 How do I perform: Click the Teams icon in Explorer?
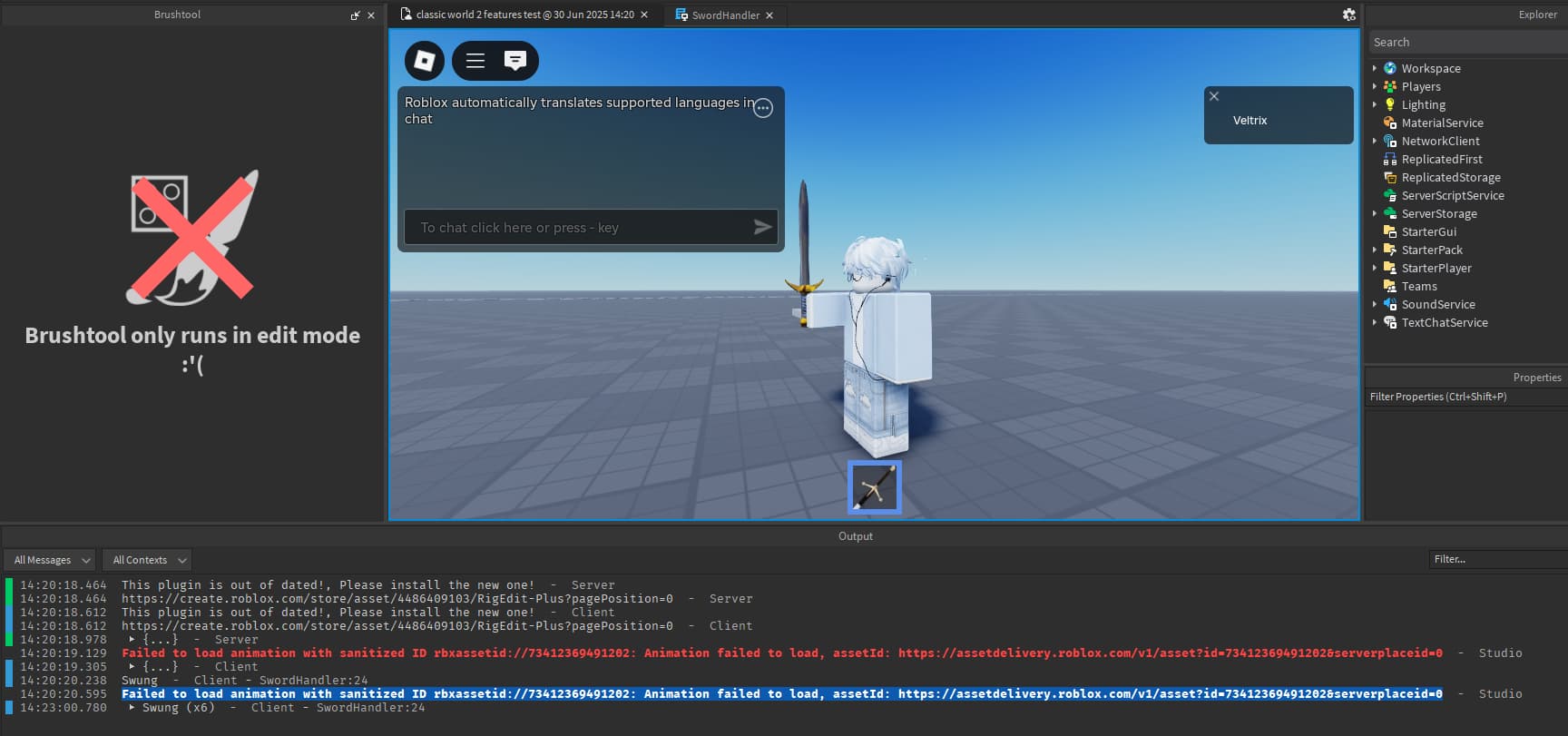click(1390, 286)
